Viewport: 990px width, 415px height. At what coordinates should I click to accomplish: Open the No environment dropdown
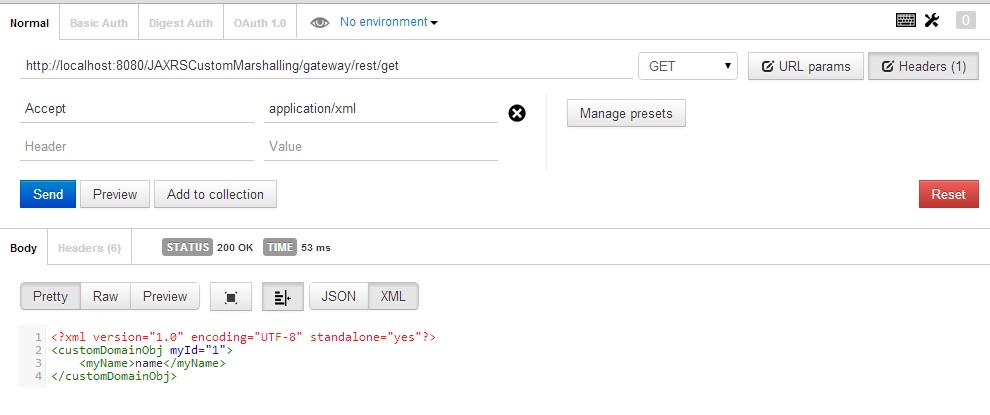(389, 22)
